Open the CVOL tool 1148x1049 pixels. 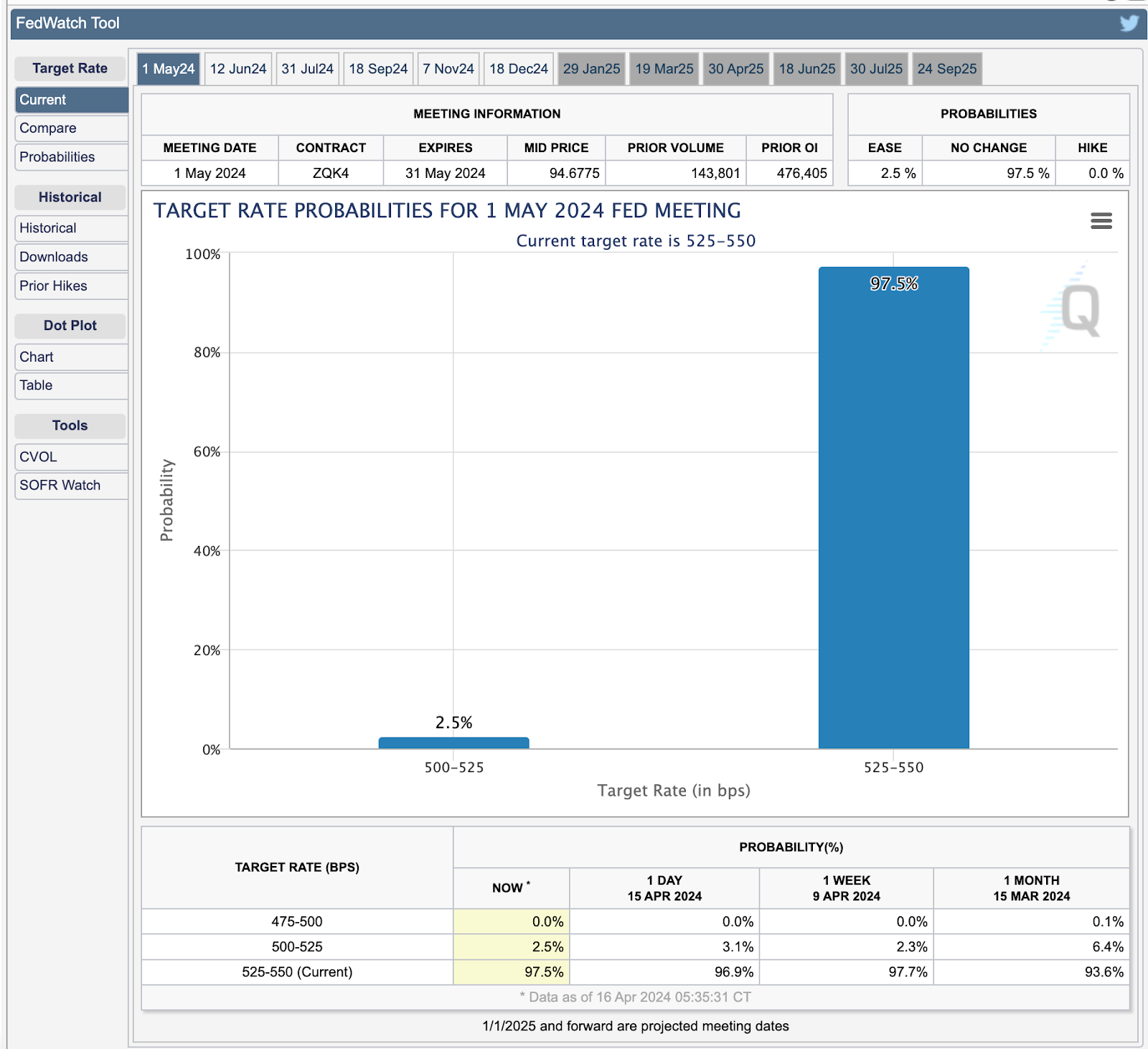point(71,457)
